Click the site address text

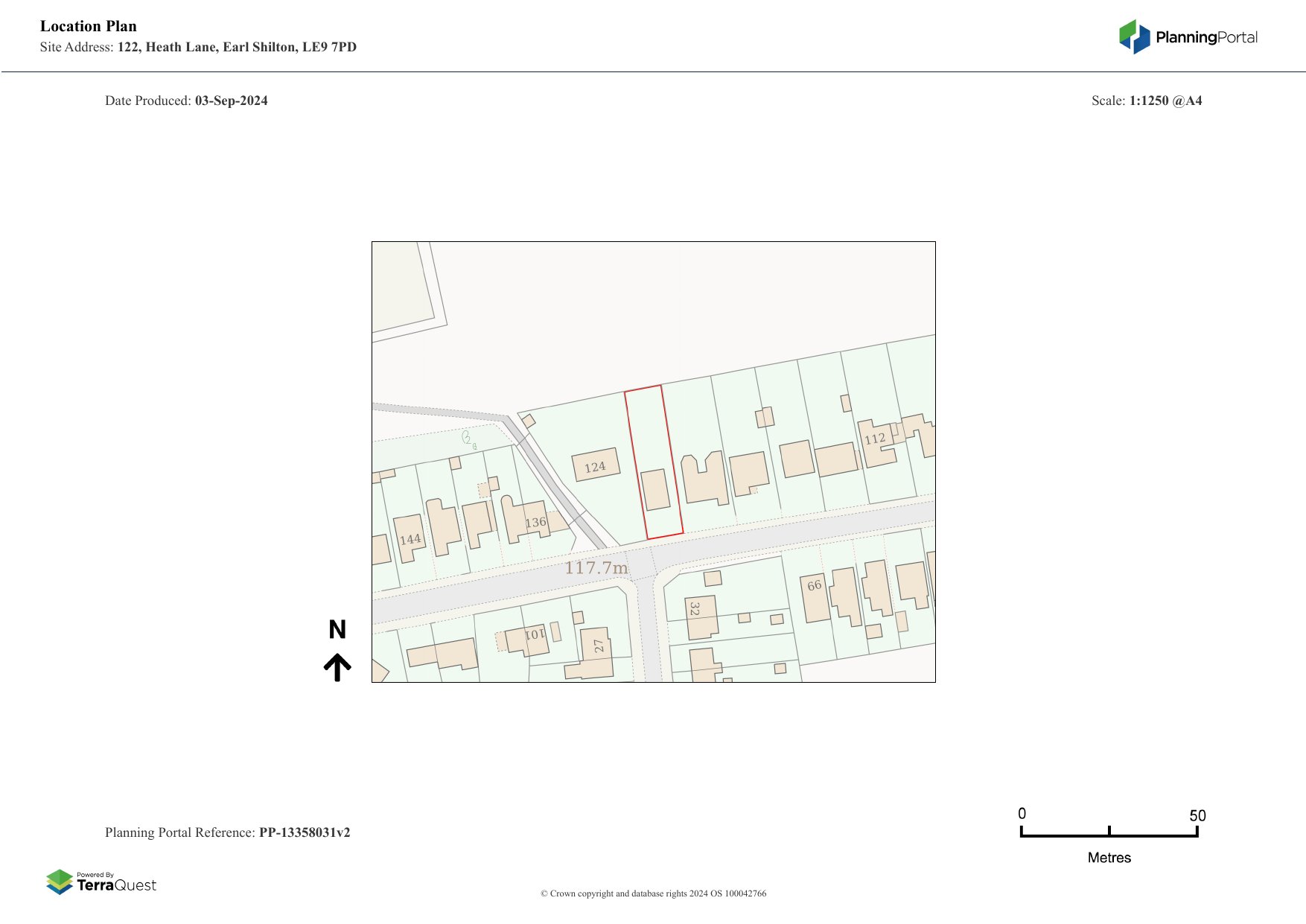click(237, 47)
